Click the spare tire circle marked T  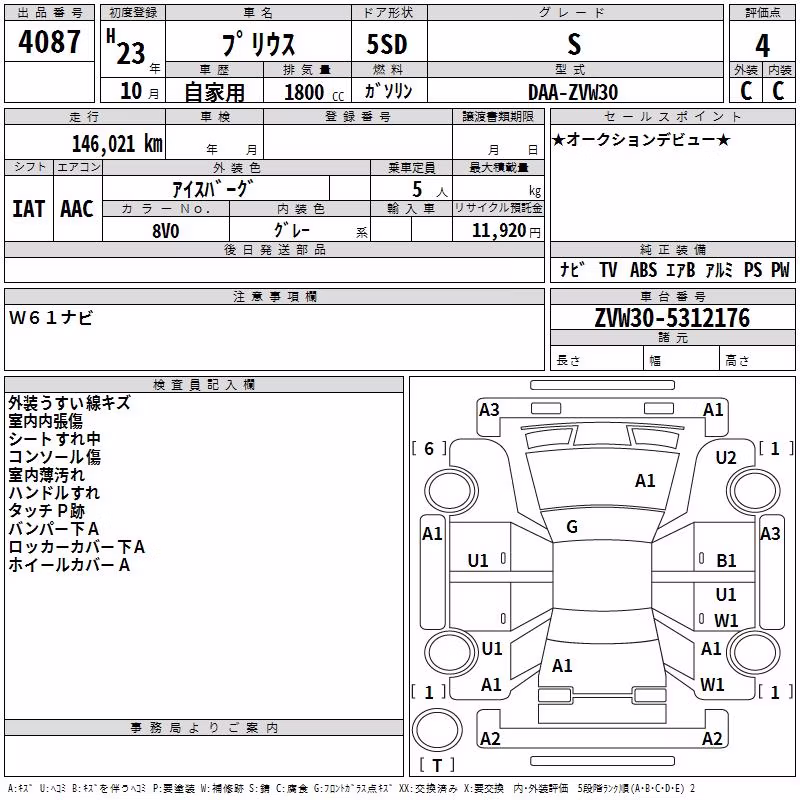[x=437, y=730]
